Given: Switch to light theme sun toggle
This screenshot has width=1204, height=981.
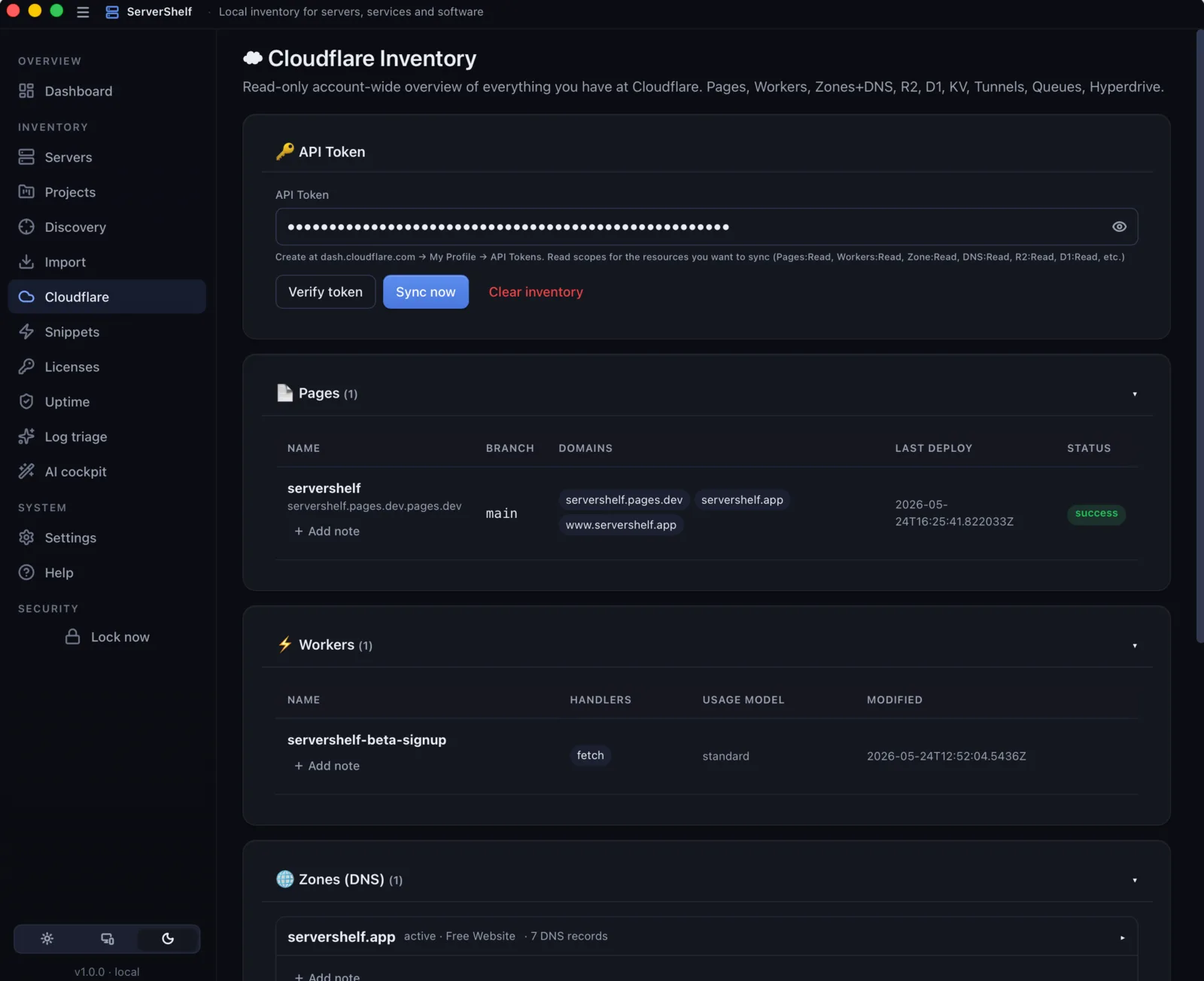Looking at the screenshot, I should (47, 939).
